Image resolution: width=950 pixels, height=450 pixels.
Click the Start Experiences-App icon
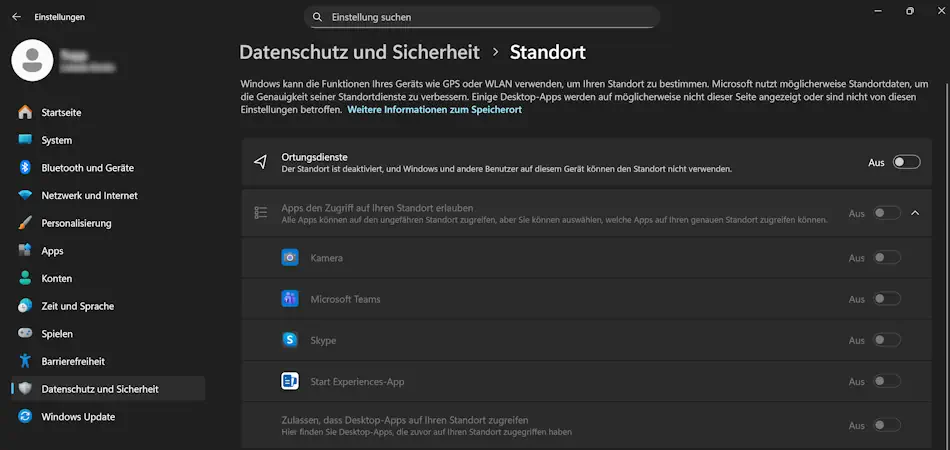(x=290, y=381)
